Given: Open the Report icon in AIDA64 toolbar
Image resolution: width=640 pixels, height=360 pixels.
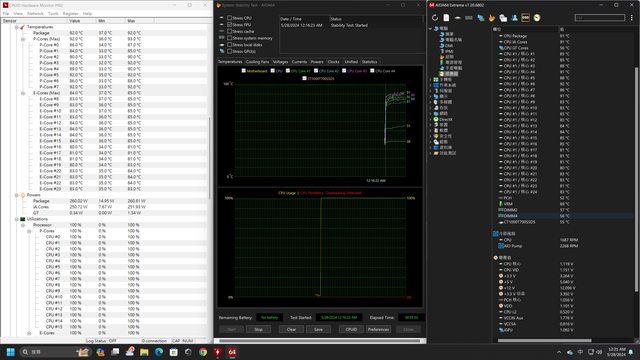Looking at the screenshot, I should [x=446, y=18].
